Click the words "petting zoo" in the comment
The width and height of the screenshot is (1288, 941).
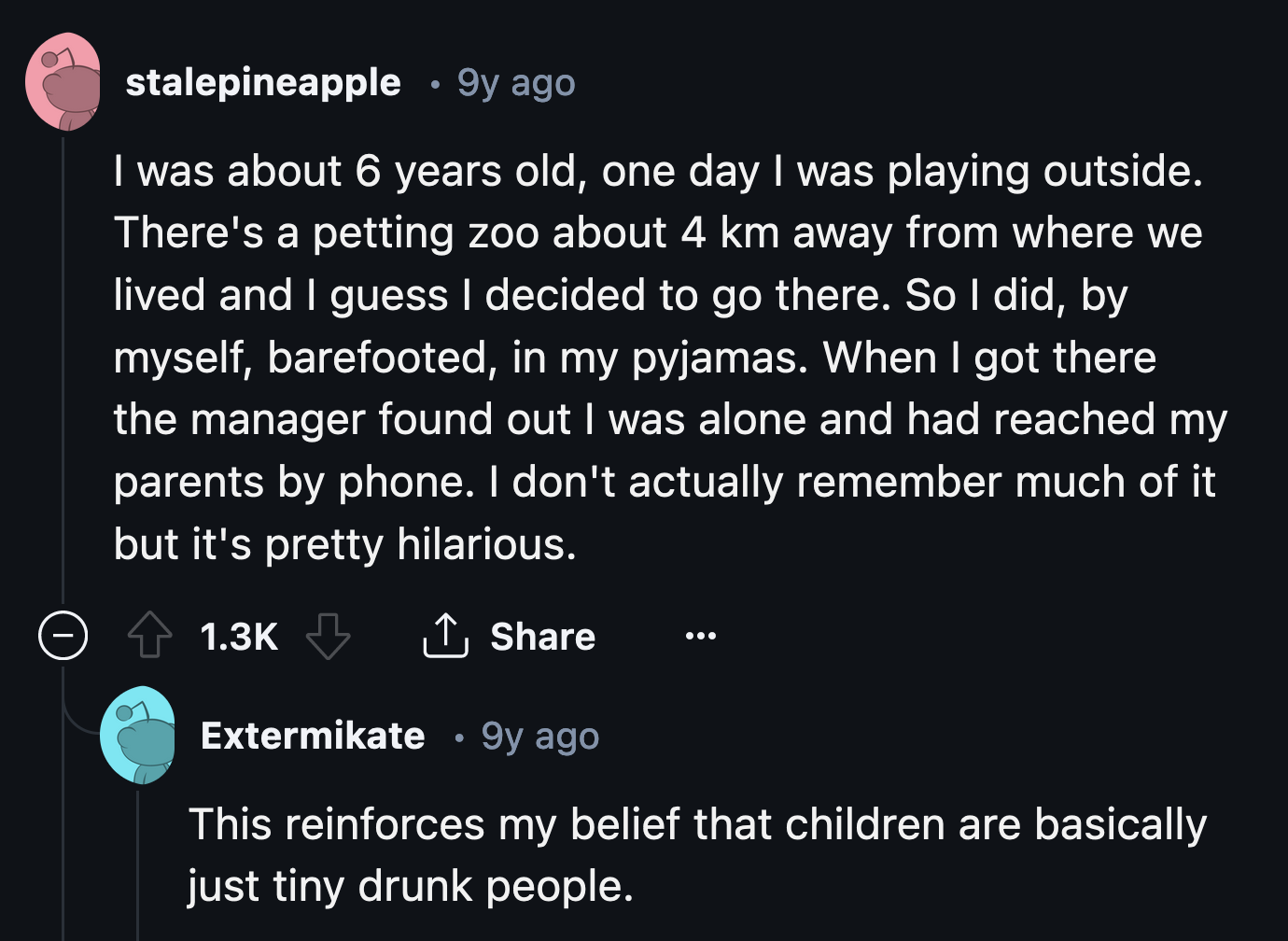(385, 232)
